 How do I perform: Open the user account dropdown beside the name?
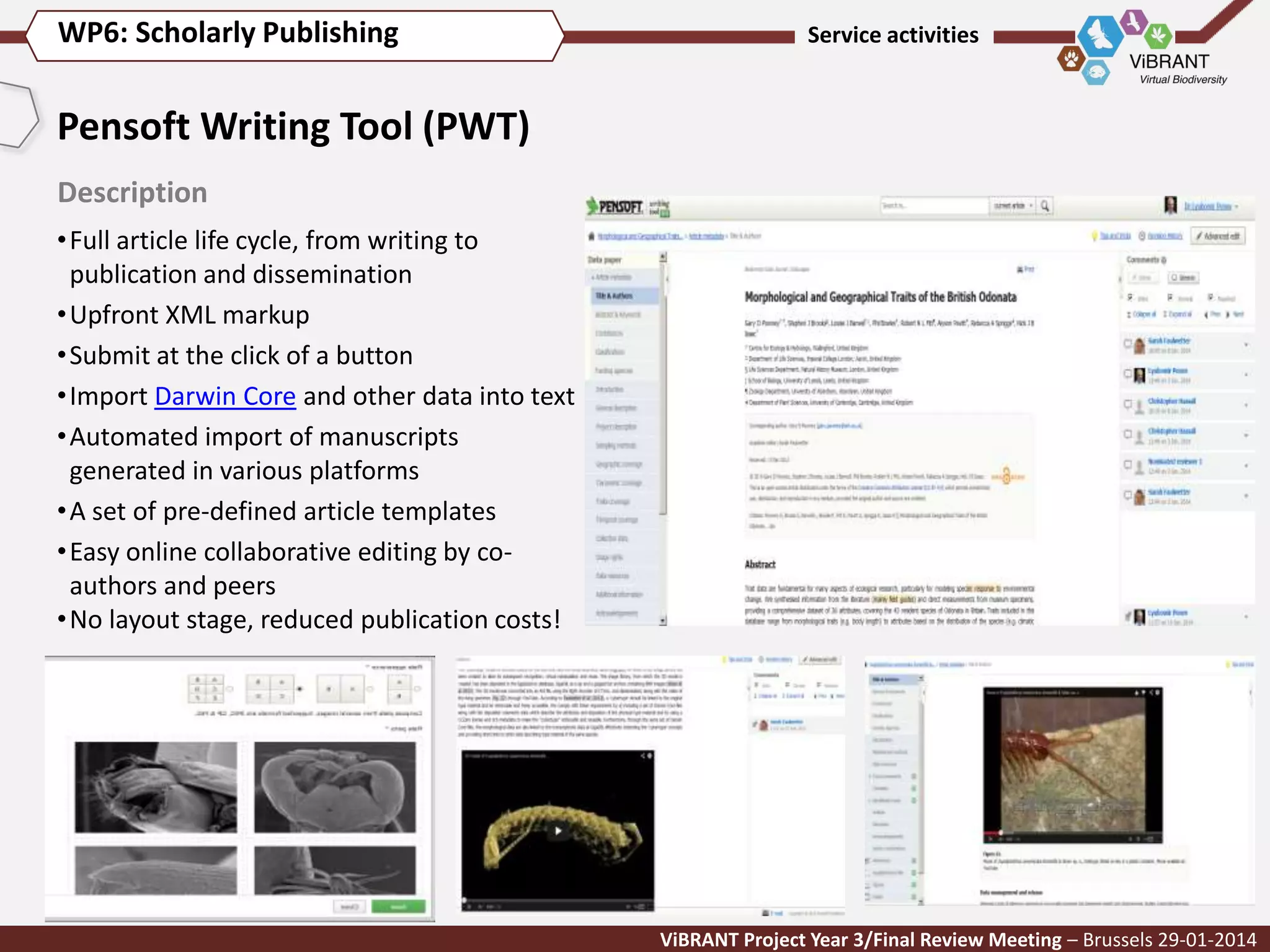pyautogui.click(x=1236, y=206)
